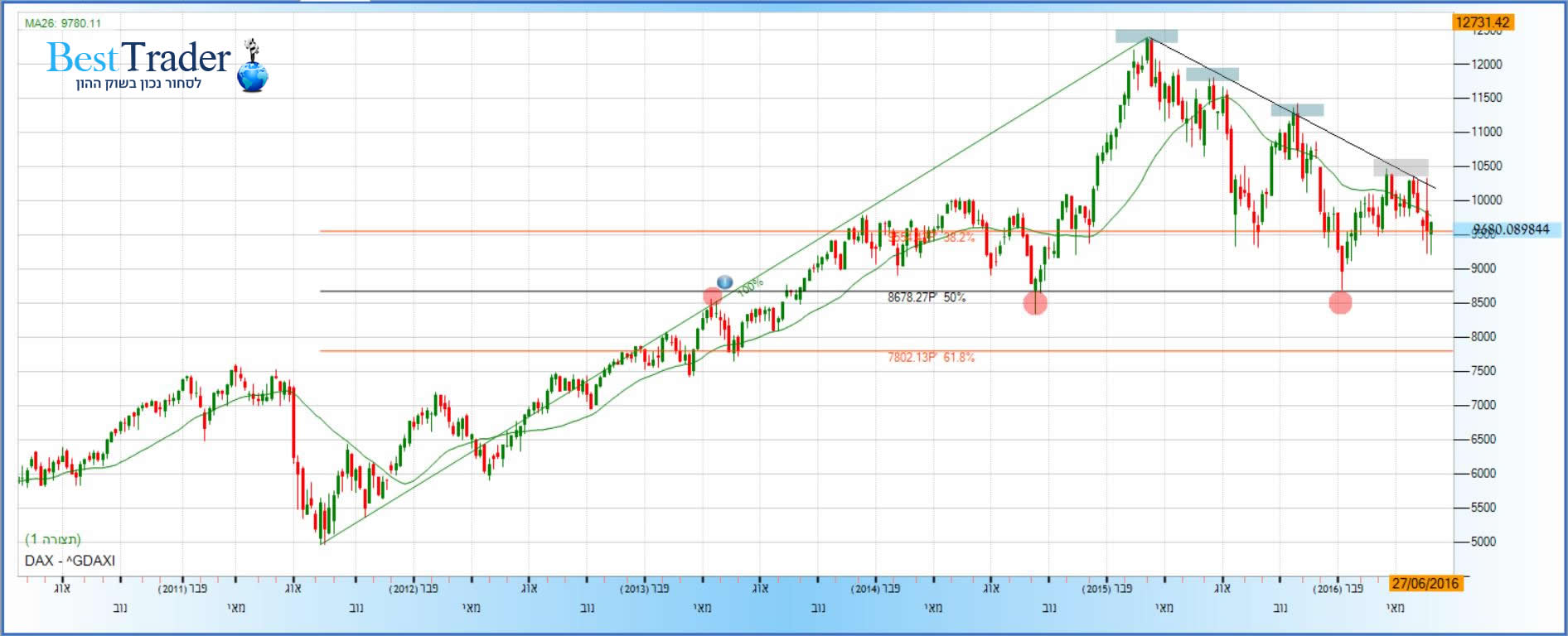
Task: Click the current price tag 9680.089844
Action: coord(1510,229)
